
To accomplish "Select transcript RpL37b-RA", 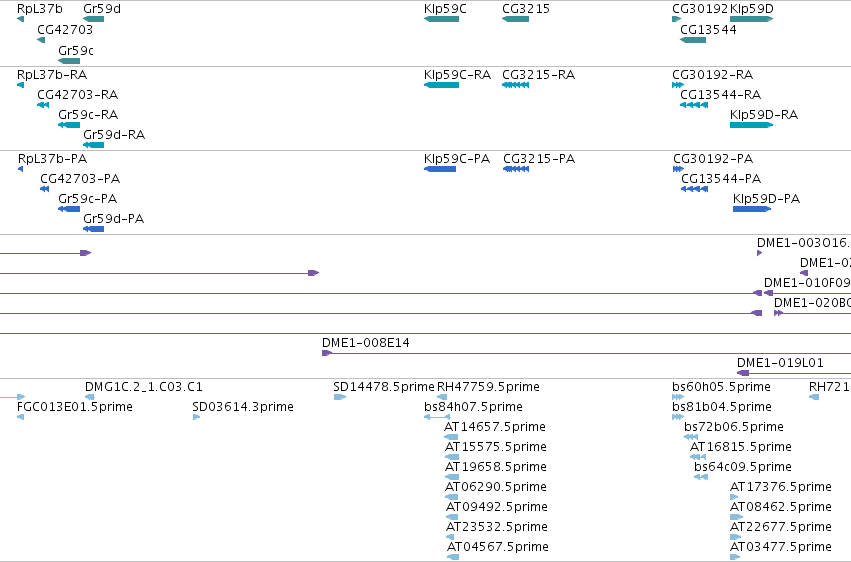I will [52, 74].
